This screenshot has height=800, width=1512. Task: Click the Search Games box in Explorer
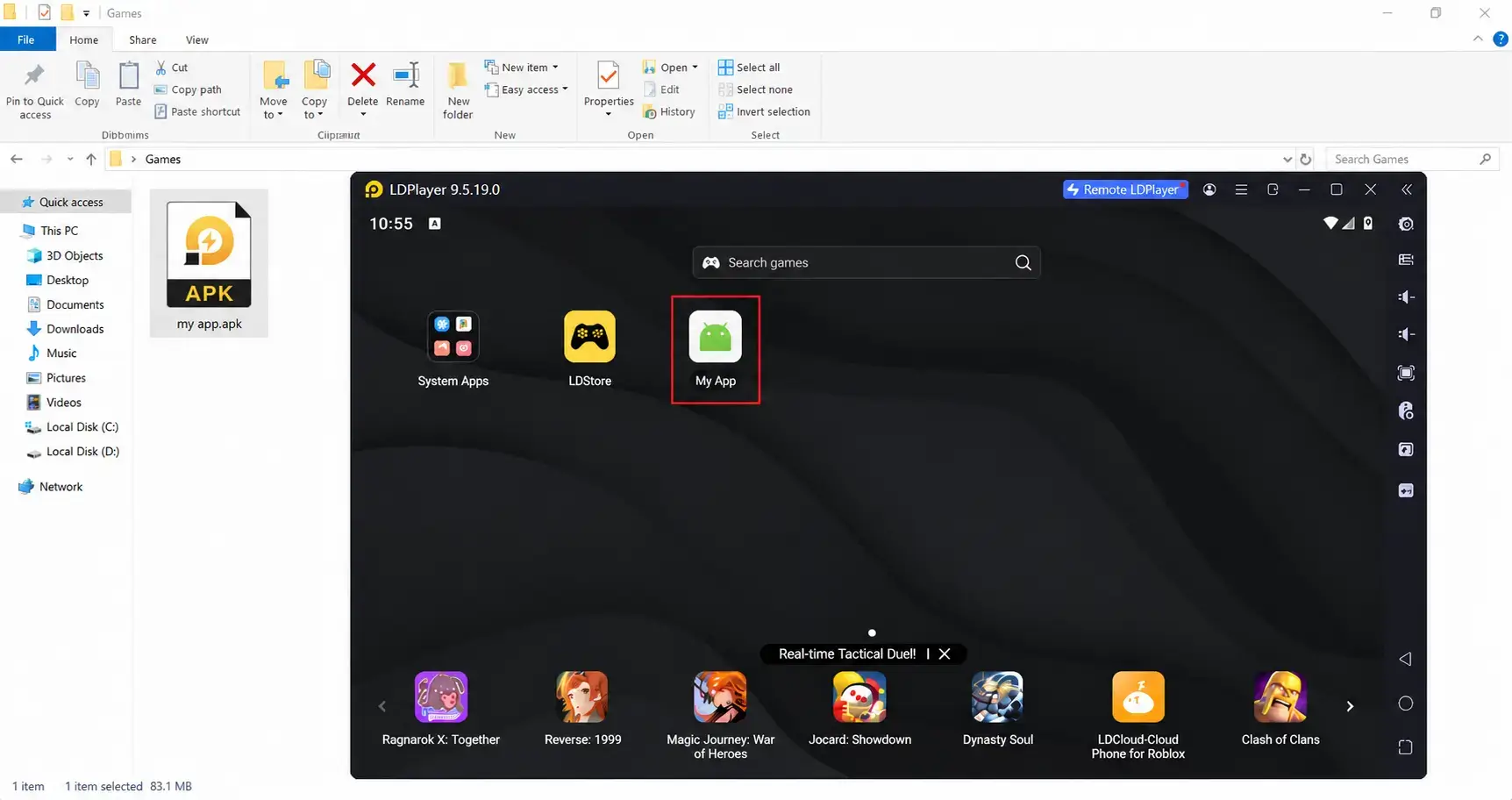(1410, 159)
